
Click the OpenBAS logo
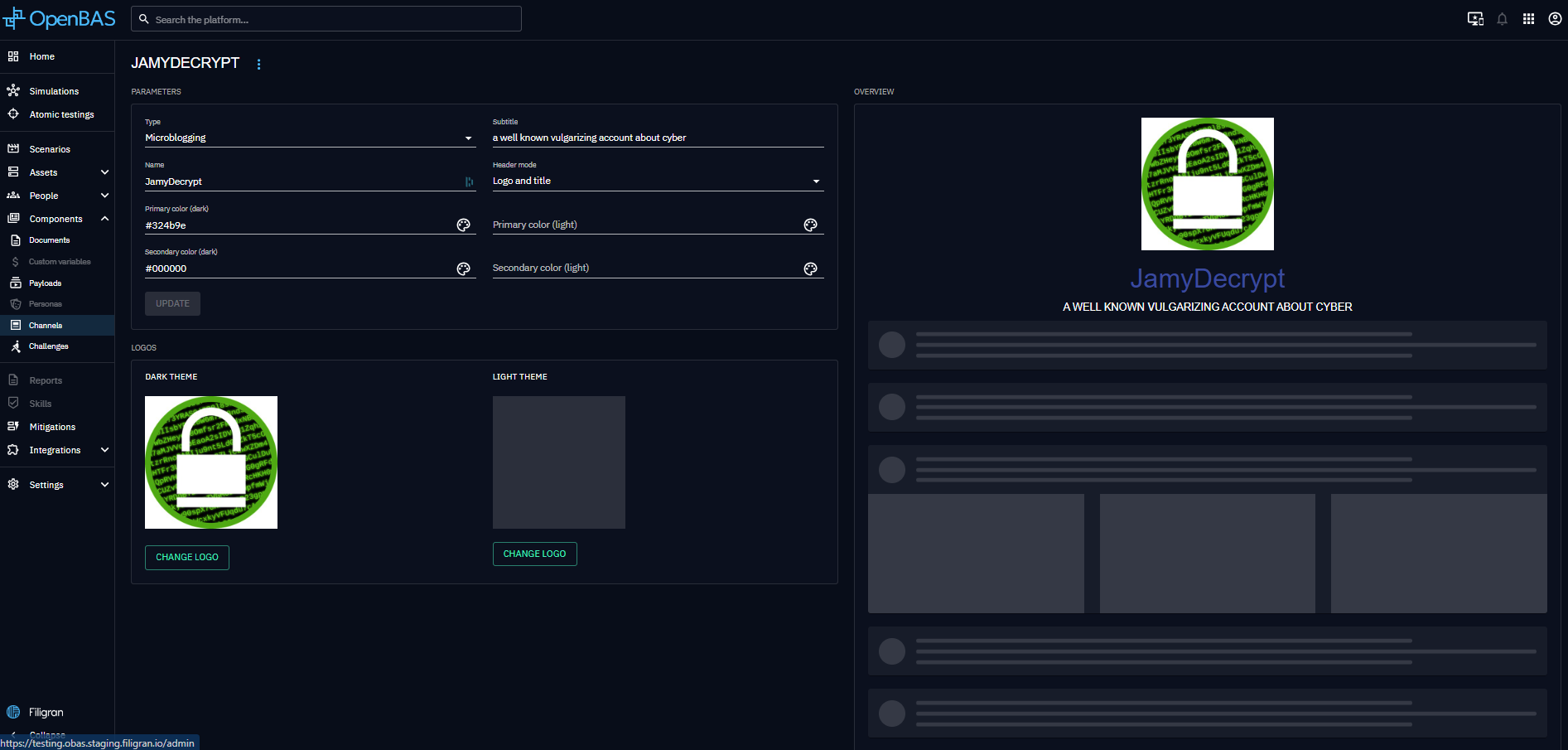[60, 19]
